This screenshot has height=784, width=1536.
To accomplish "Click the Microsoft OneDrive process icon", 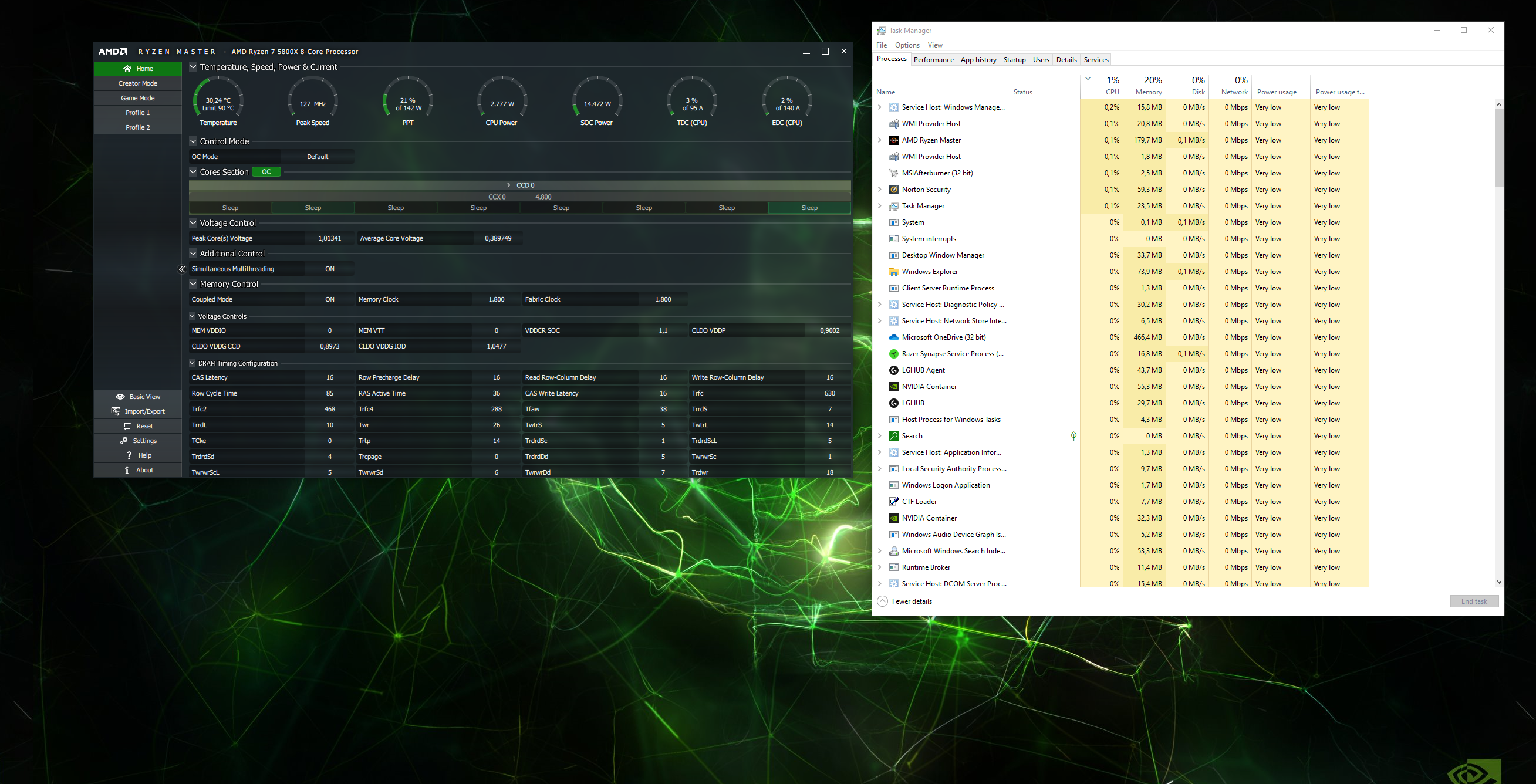I will pos(893,337).
